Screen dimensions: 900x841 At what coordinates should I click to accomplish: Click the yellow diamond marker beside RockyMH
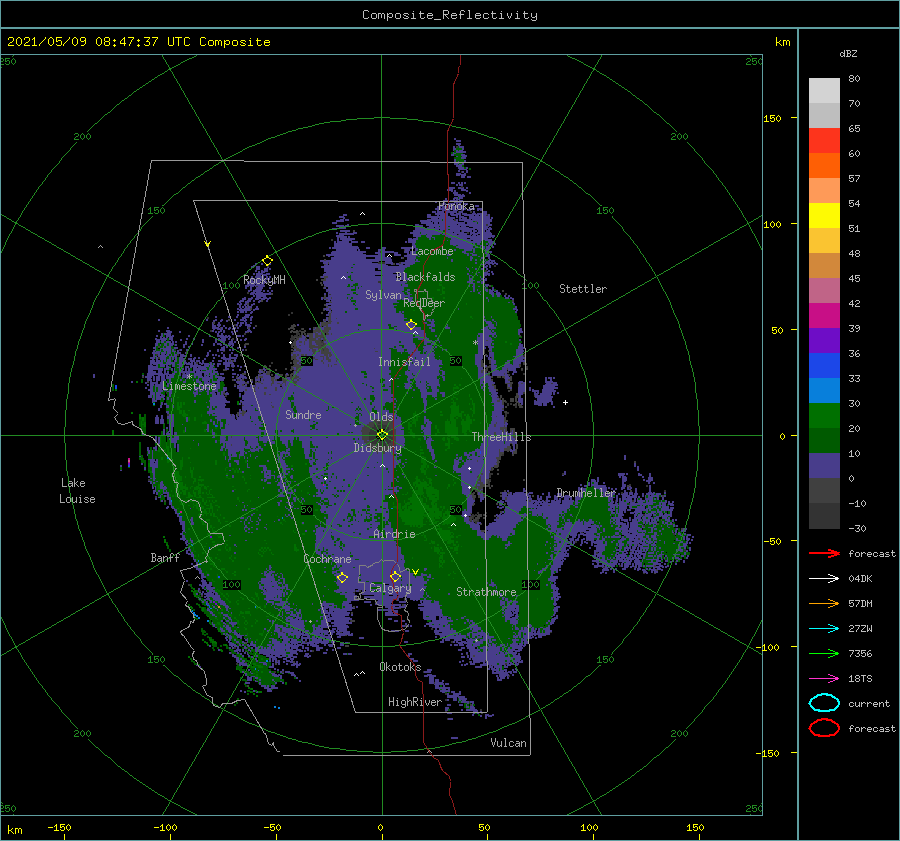(267, 261)
